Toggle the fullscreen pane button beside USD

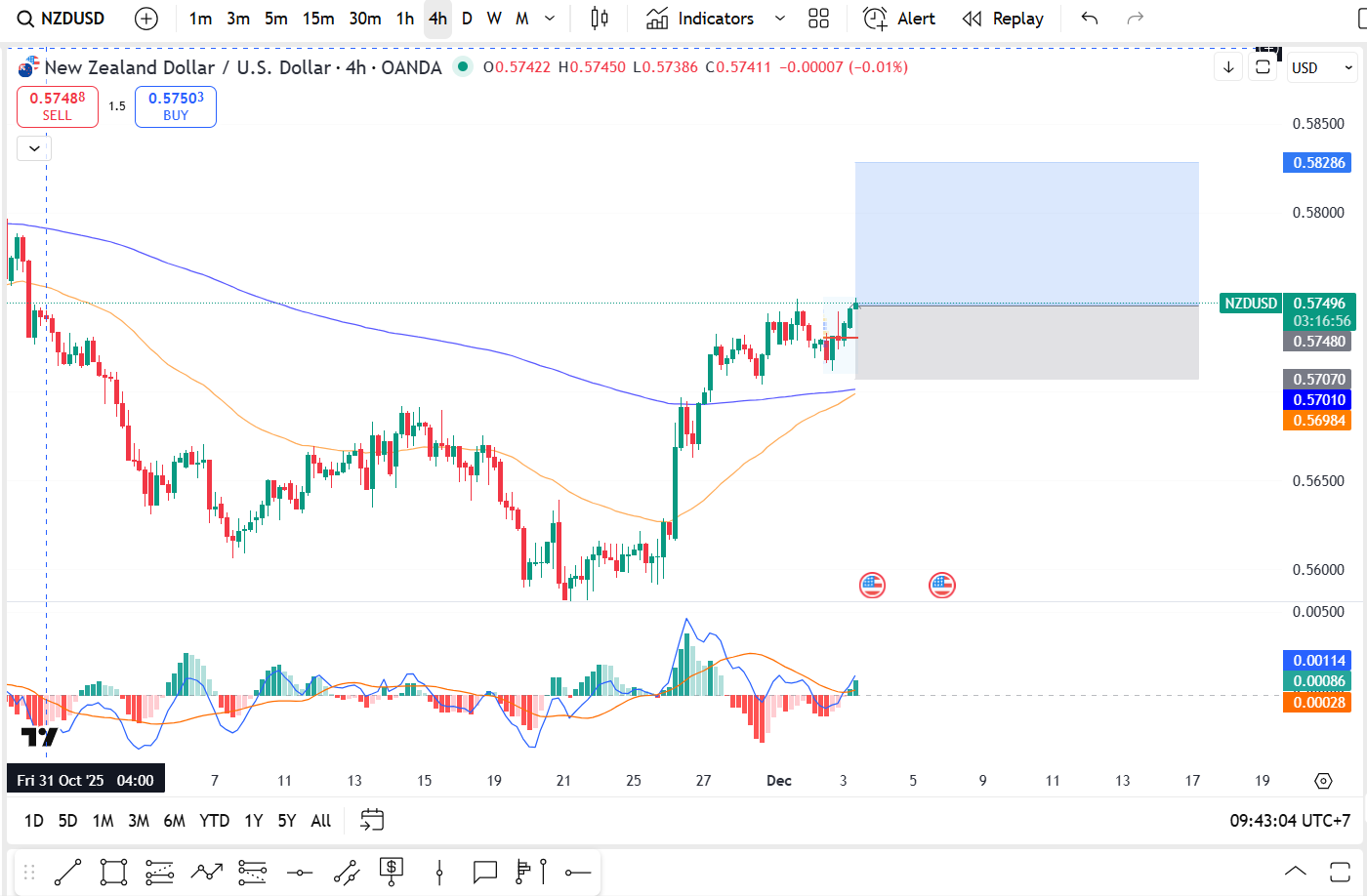point(1263,67)
